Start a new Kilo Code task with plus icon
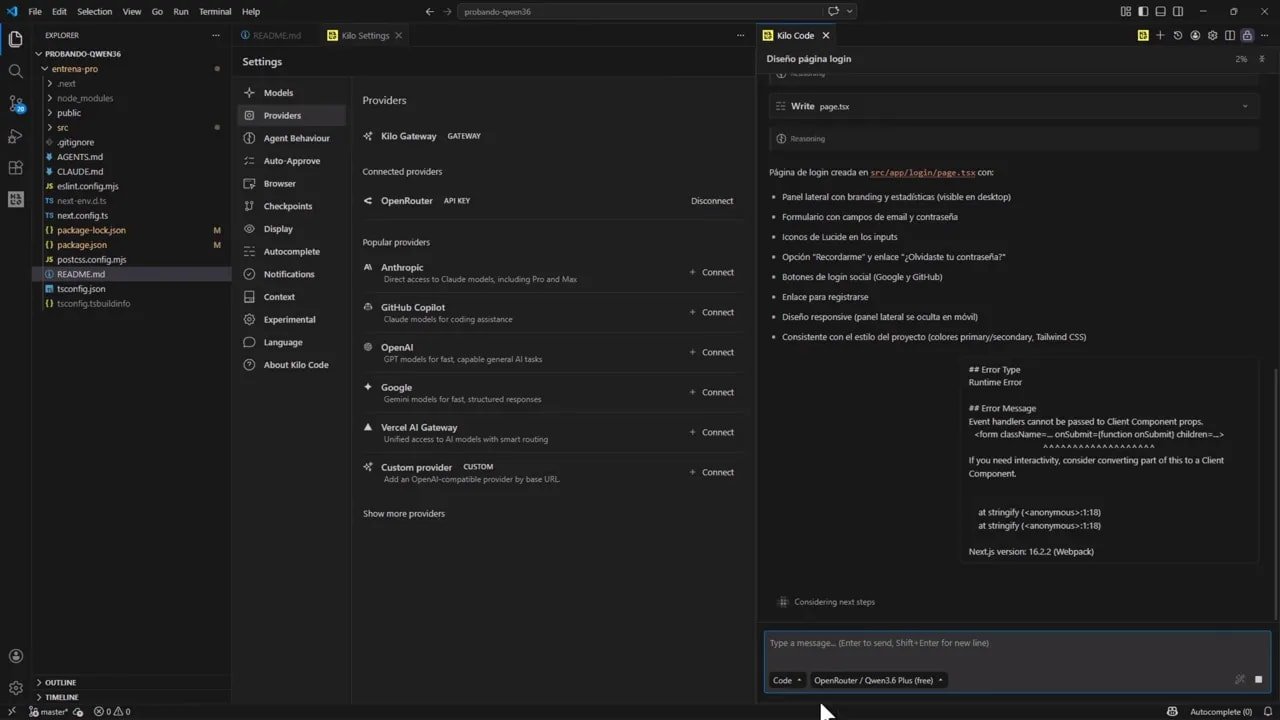The height and width of the screenshot is (720, 1280). 1160,35
